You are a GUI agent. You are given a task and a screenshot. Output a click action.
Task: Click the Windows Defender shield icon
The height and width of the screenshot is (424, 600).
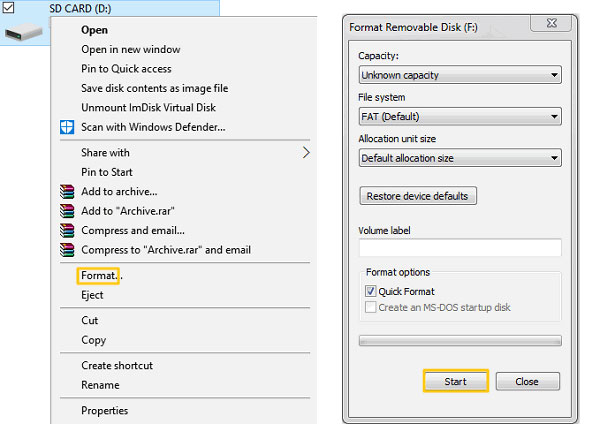click(67, 127)
